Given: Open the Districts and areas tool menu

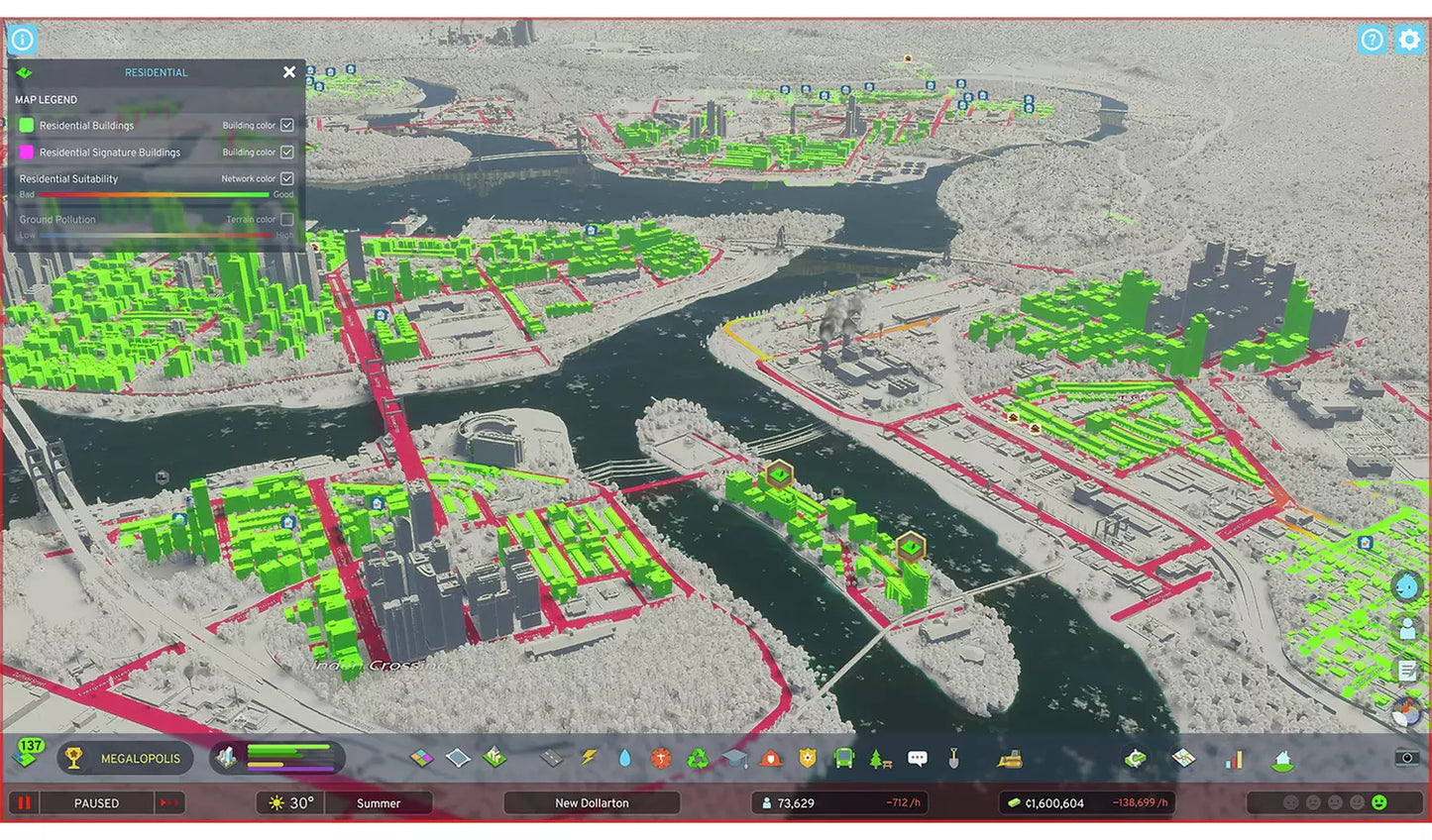Looking at the screenshot, I should [x=458, y=759].
